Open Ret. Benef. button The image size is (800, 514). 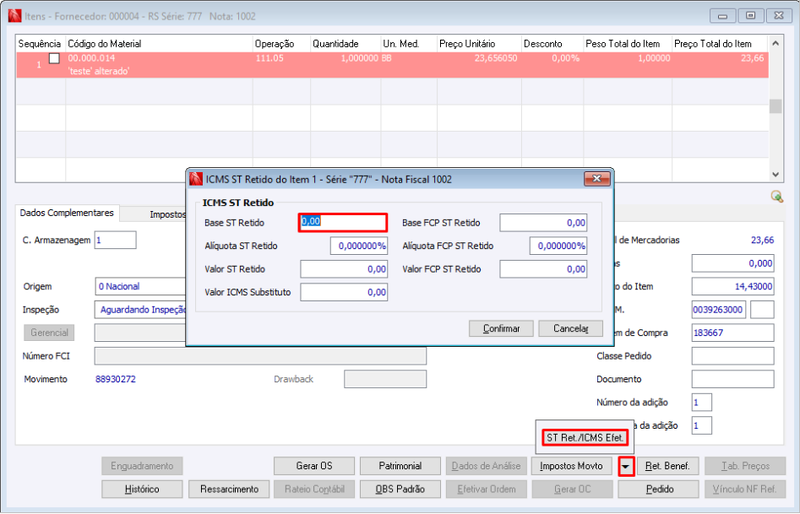click(x=667, y=466)
